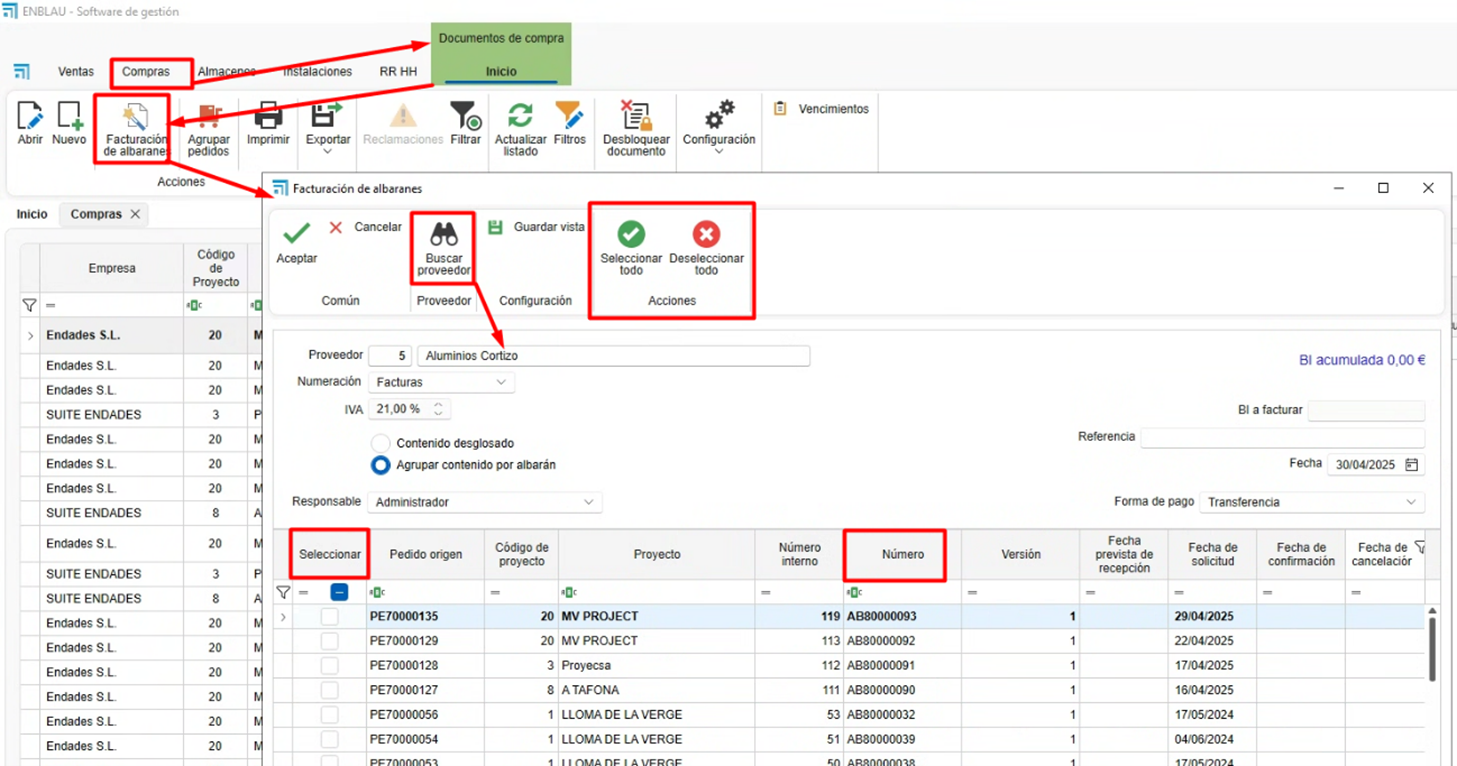Click Deseleccionar todo red icon
The height and width of the screenshot is (766, 1457).
(x=706, y=233)
